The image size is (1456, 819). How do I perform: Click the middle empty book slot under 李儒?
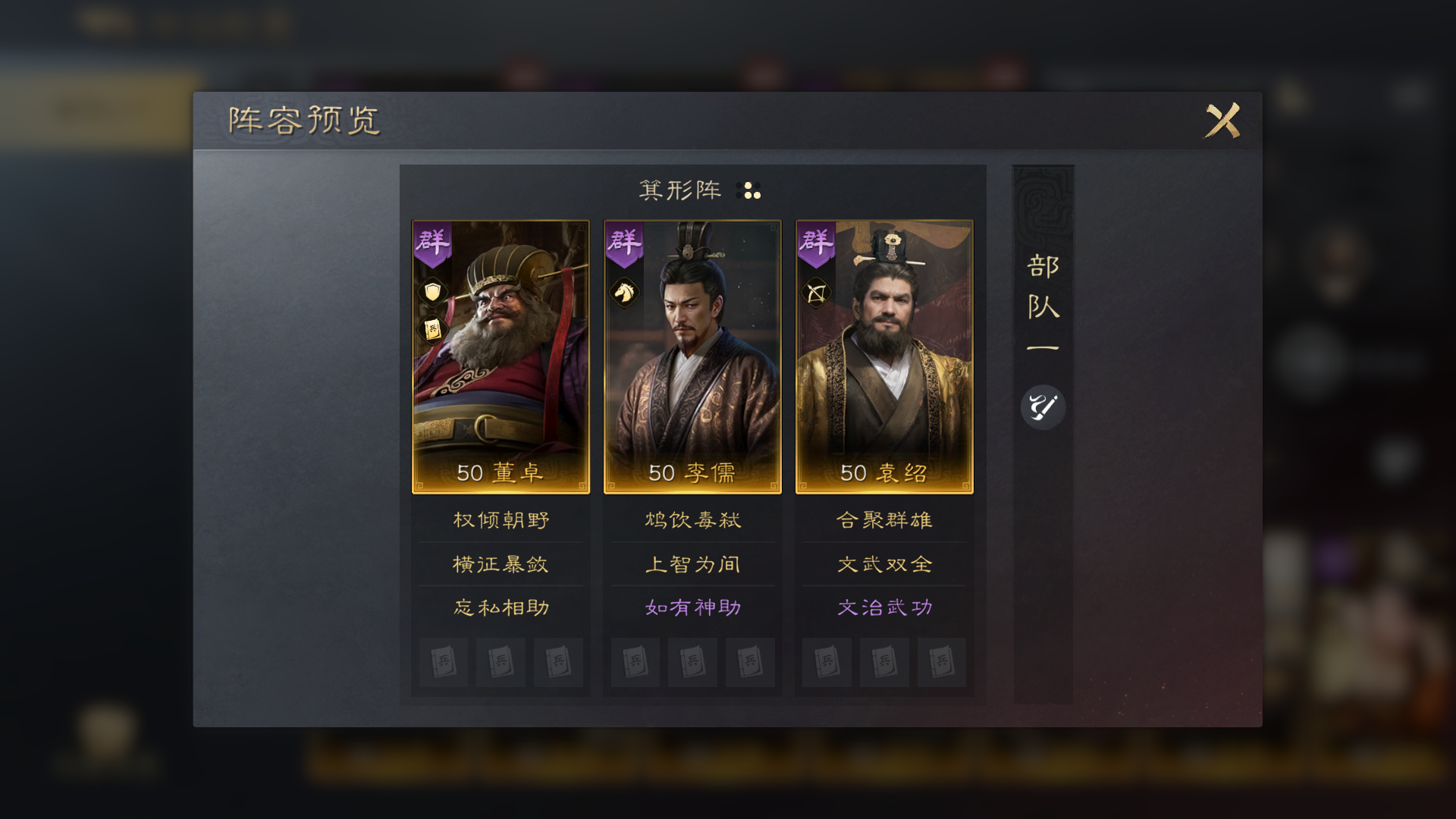pyautogui.click(x=692, y=662)
